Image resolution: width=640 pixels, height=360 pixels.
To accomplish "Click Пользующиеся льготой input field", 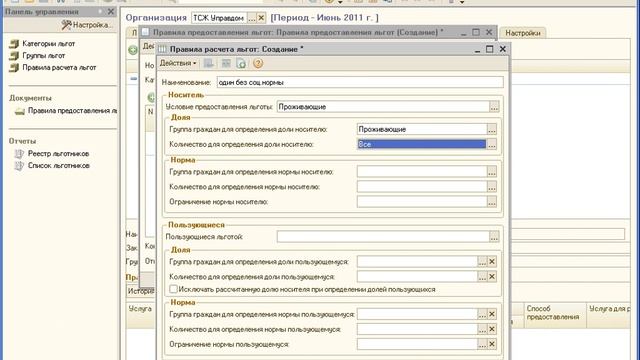I will pyautogui.click(x=383, y=237).
